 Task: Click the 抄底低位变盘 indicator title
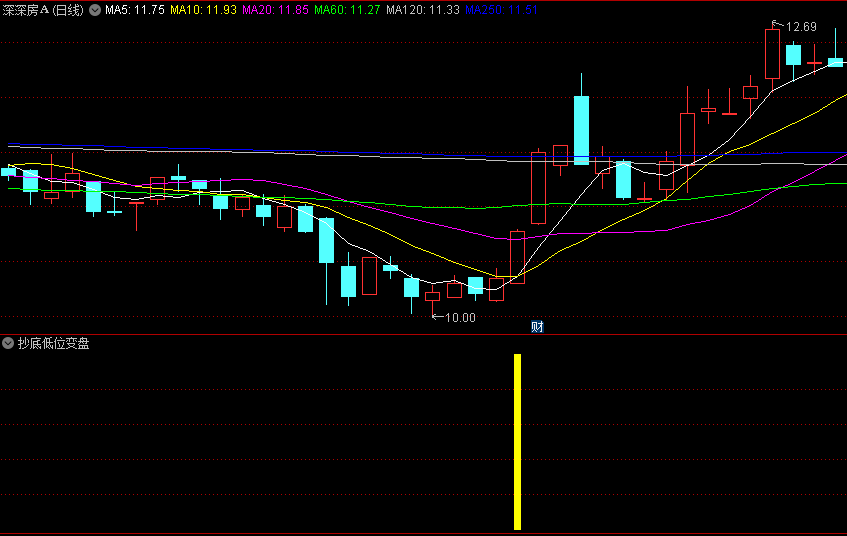pyautogui.click(x=53, y=343)
